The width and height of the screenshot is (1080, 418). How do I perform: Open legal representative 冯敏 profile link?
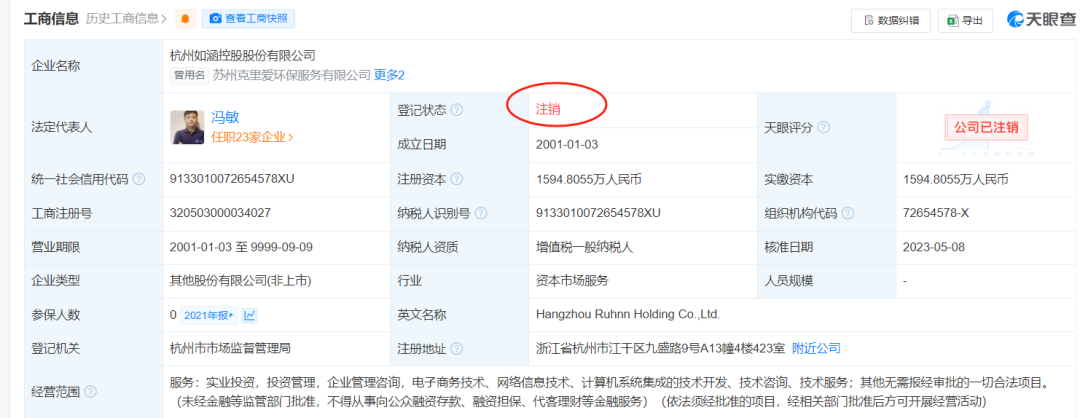point(225,117)
